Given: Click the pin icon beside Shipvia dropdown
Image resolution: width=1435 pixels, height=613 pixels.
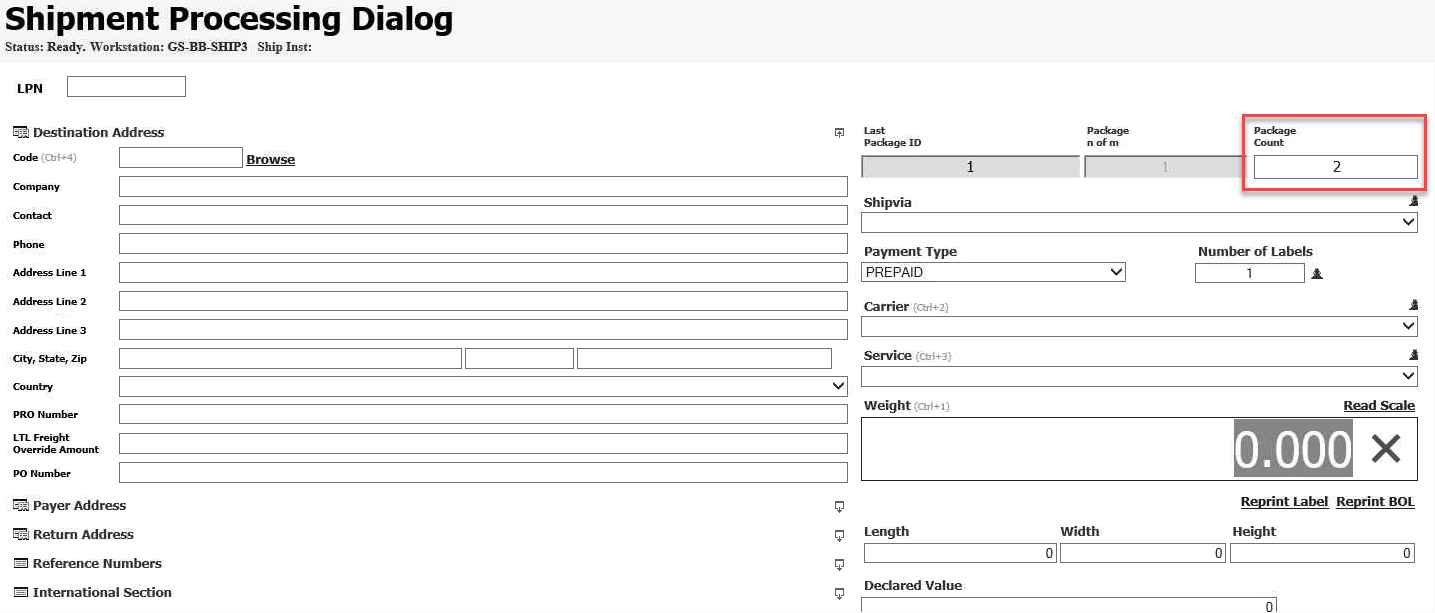Looking at the screenshot, I should (1413, 200).
